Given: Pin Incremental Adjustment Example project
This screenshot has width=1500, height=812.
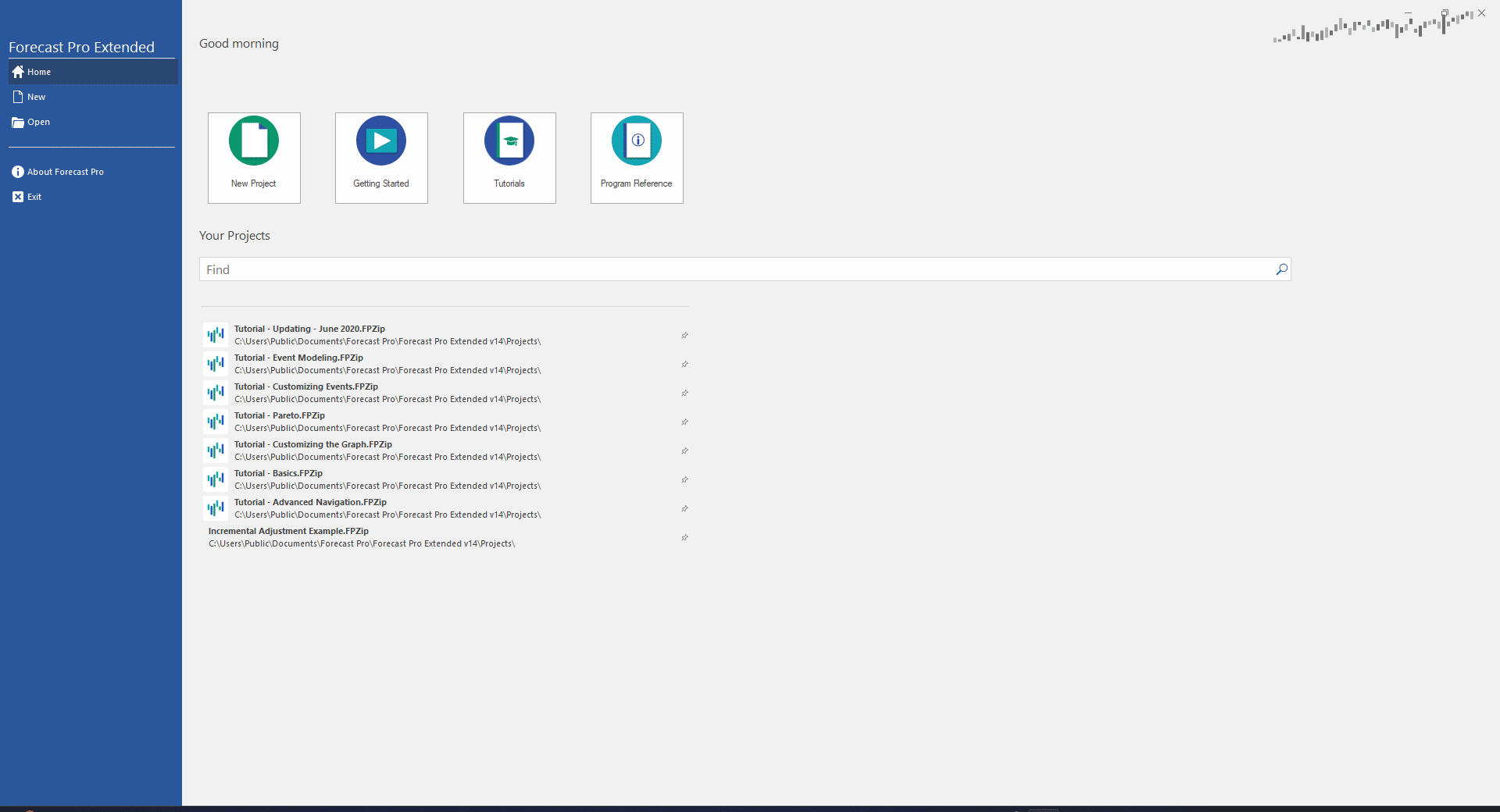Looking at the screenshot, I should tap(684, 538).
